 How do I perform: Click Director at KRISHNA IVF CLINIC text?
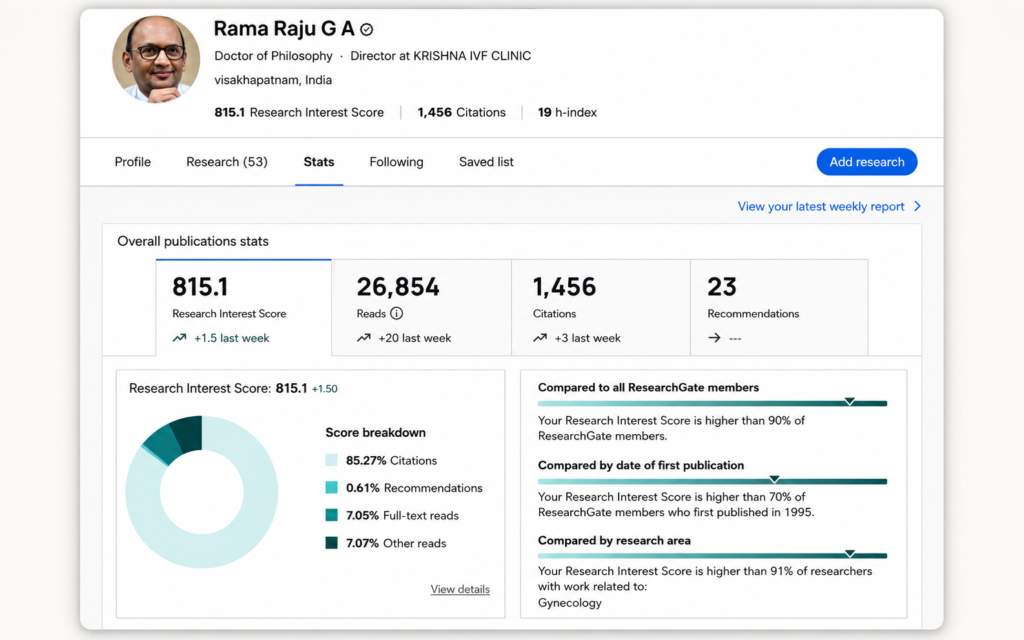click(x=440, y=56)
